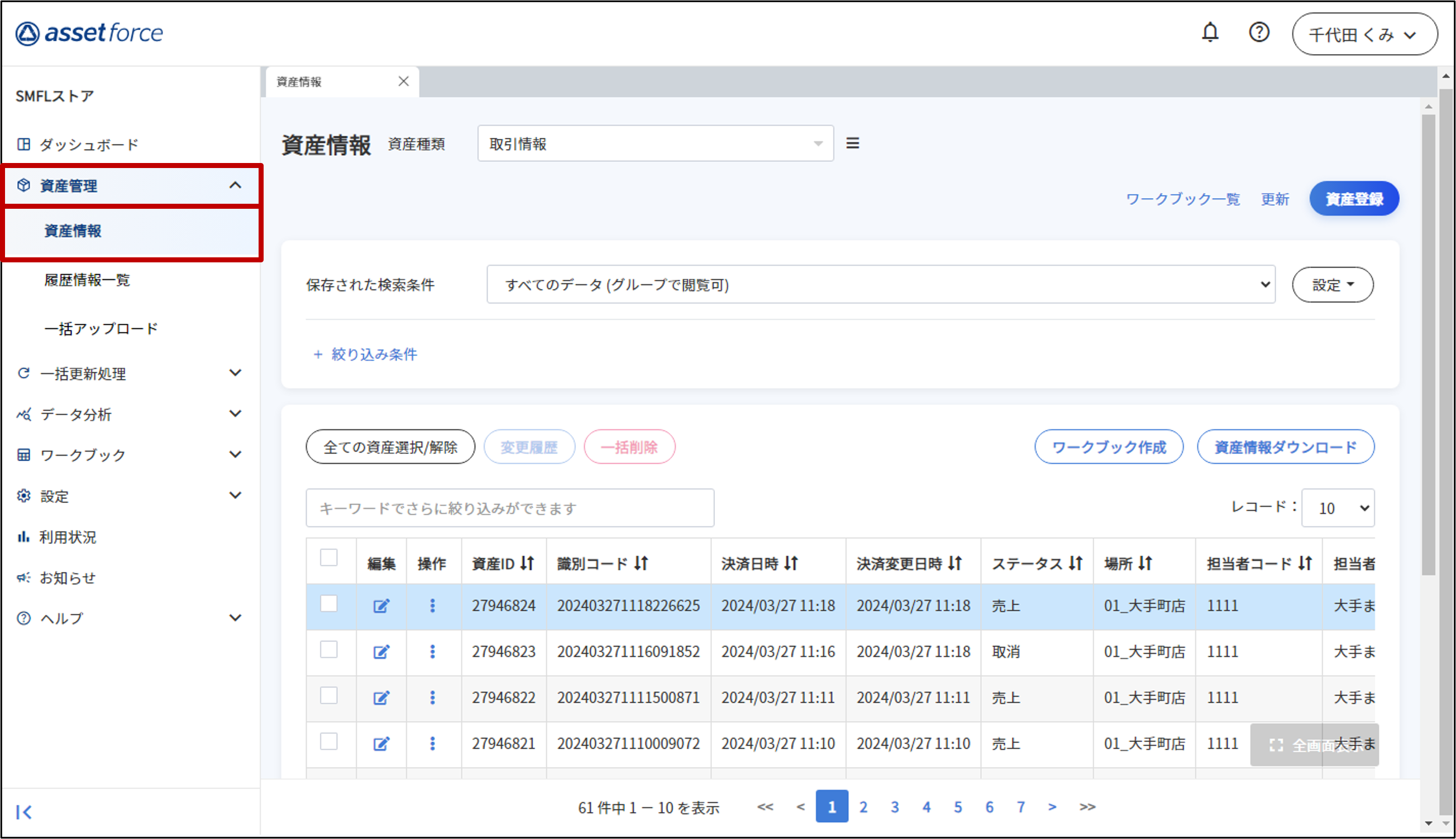Open お知らせ from the sidebar
Image resolution: width=1456 pixels, height=839 pixels.
click(68, 578)
